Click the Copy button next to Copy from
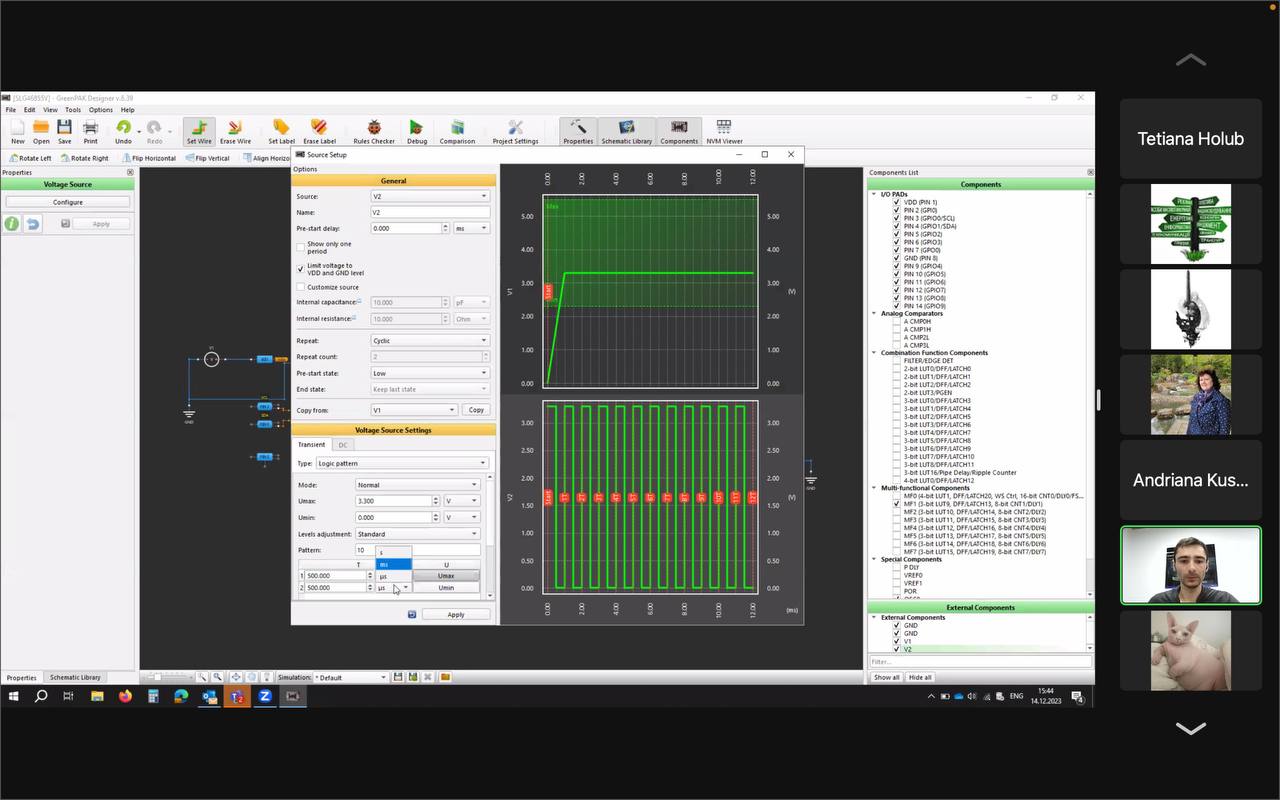Image resolution: width=1280 pixels, height=800 pixels. [476, 410]
